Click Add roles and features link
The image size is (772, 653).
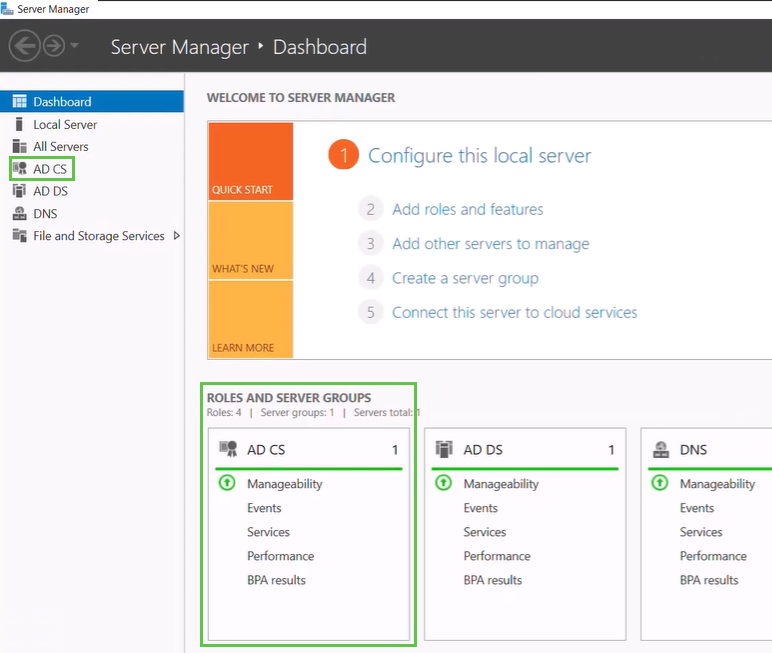coord(467,210)
